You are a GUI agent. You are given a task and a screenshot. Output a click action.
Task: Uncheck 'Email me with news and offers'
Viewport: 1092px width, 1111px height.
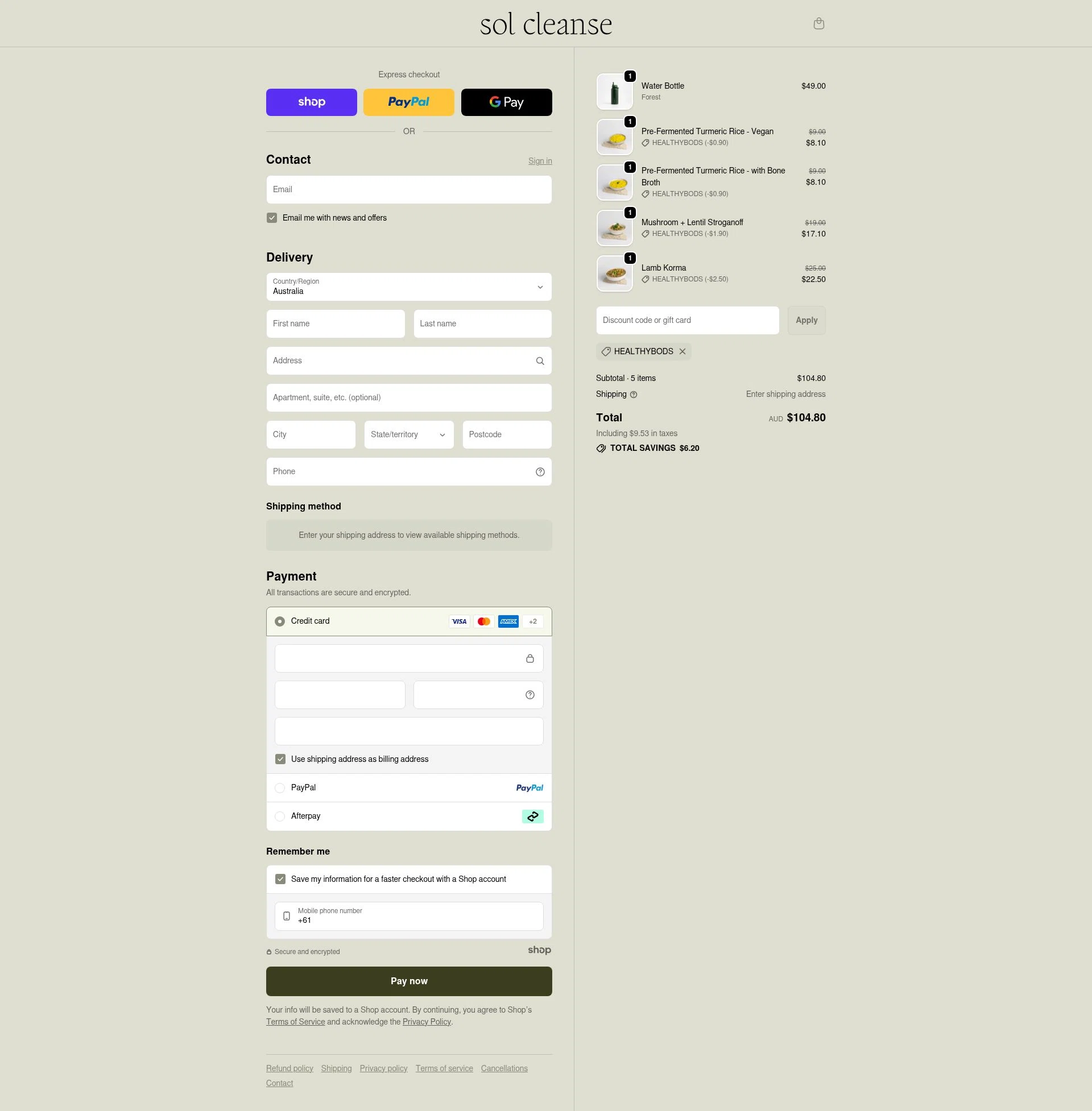click(272, 218)
